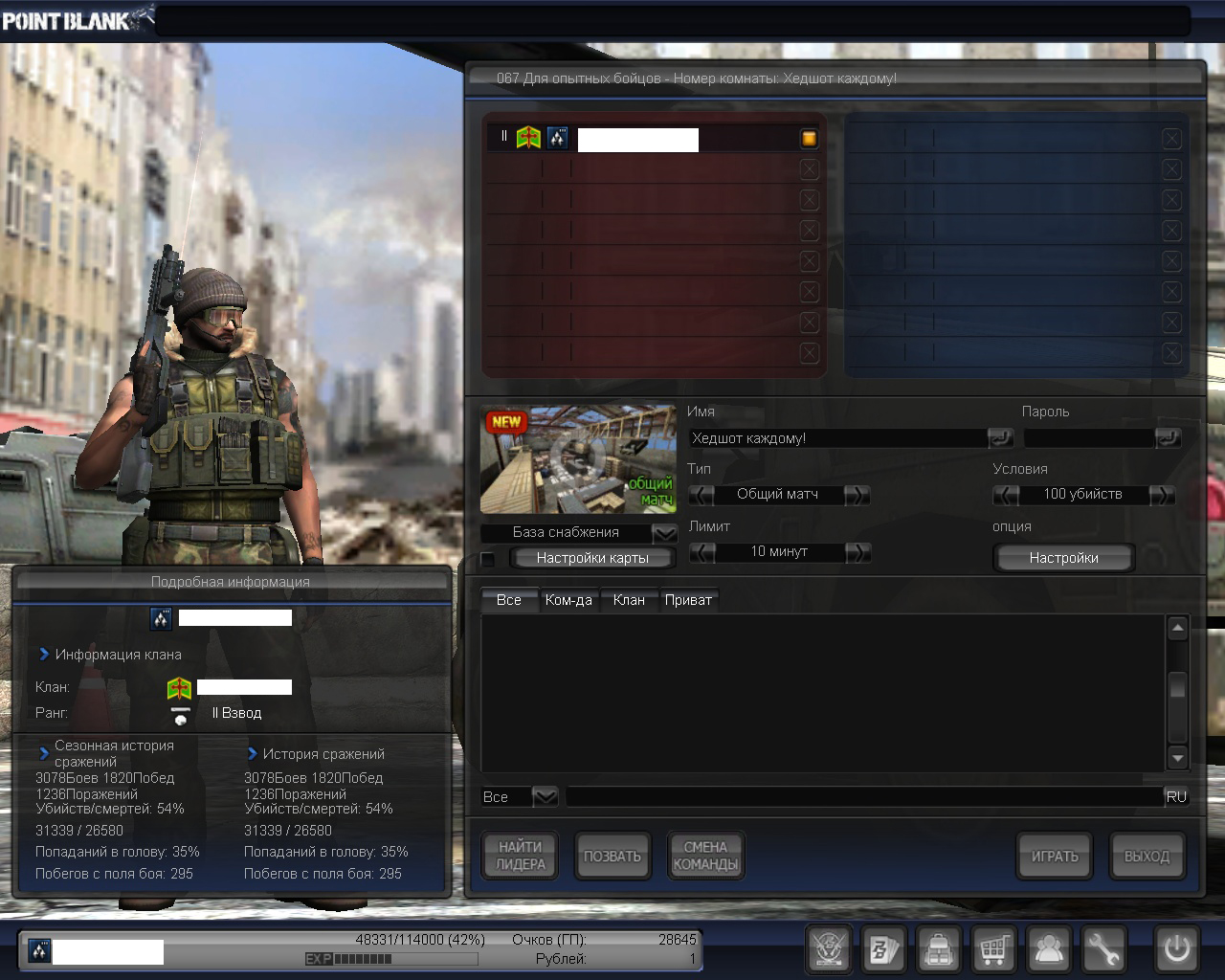The image size is (1225, 980).
Task: Open the wrench settings icon
Action: [1103, 949]
